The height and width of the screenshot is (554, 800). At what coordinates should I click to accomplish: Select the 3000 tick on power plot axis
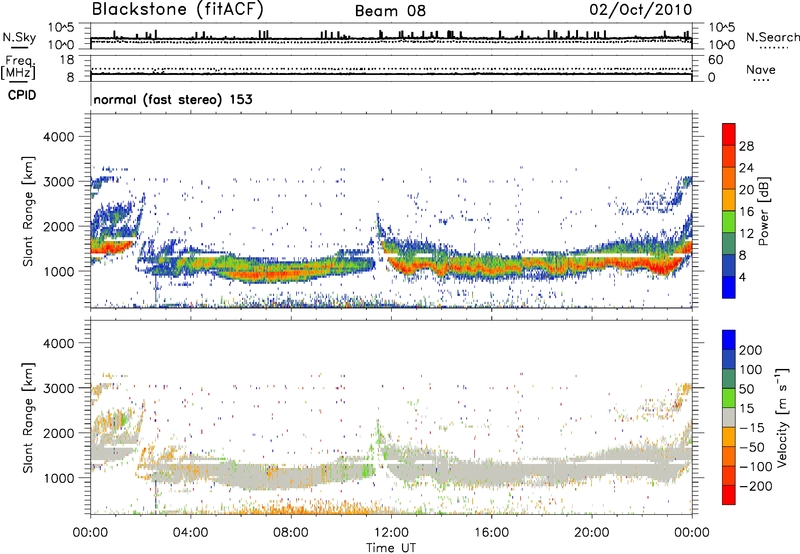click(x=59, y=182)
